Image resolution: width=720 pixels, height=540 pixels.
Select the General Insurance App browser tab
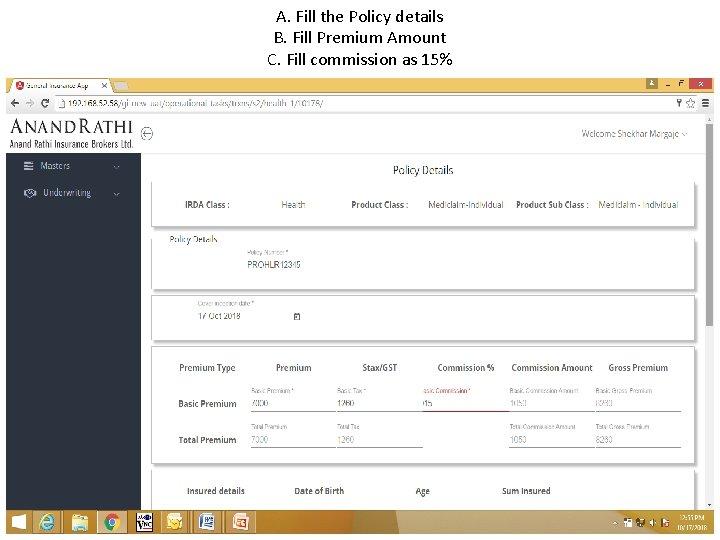(x=61, y=85)
